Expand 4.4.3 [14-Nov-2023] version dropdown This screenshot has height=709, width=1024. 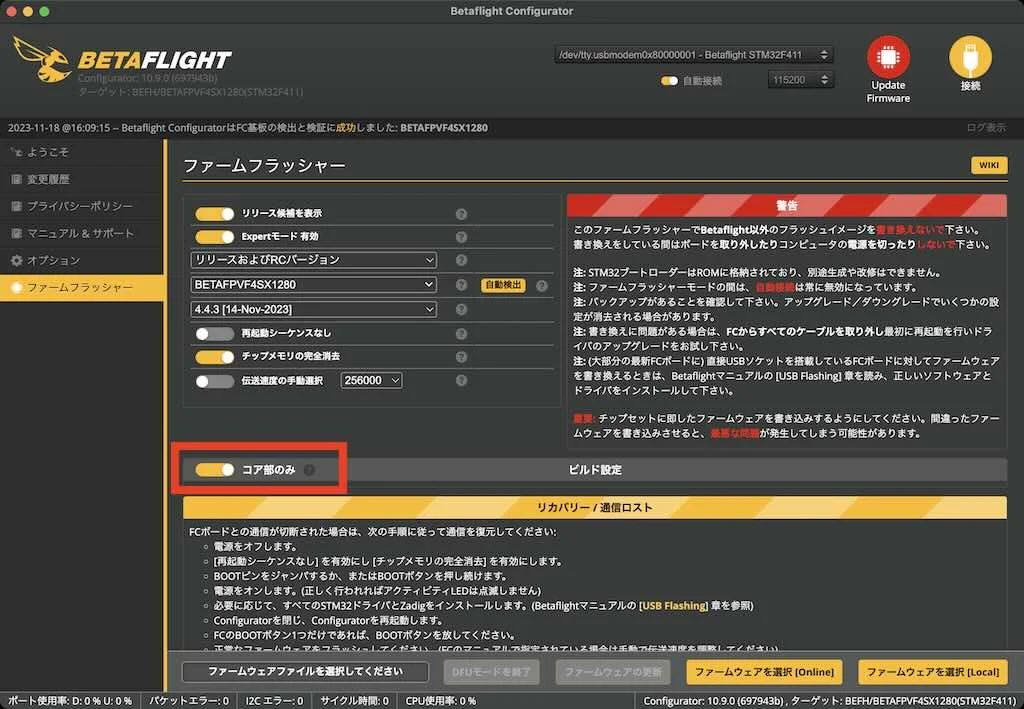(x=313, y=309)
